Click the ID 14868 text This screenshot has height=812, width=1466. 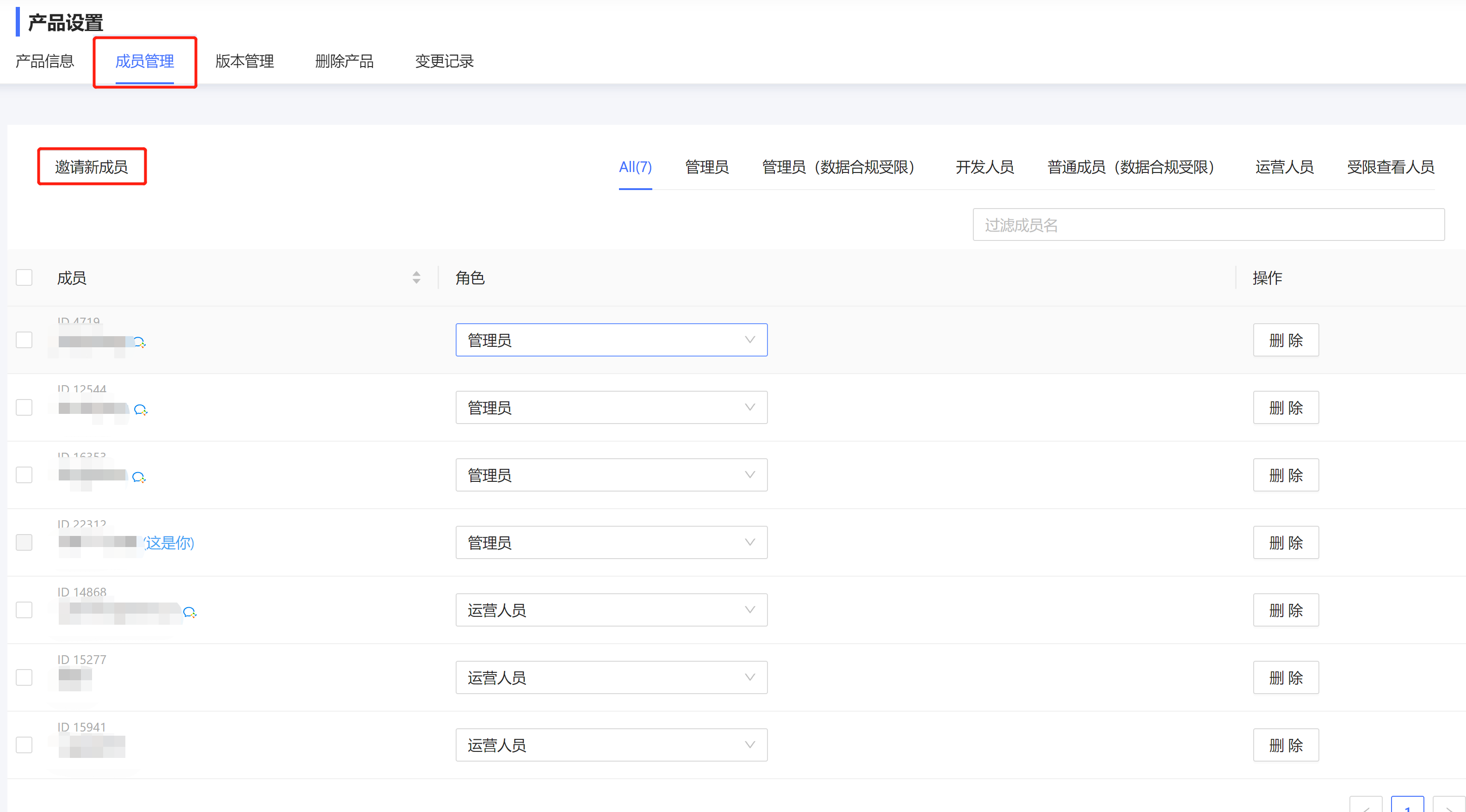click(x=81, y=592)
